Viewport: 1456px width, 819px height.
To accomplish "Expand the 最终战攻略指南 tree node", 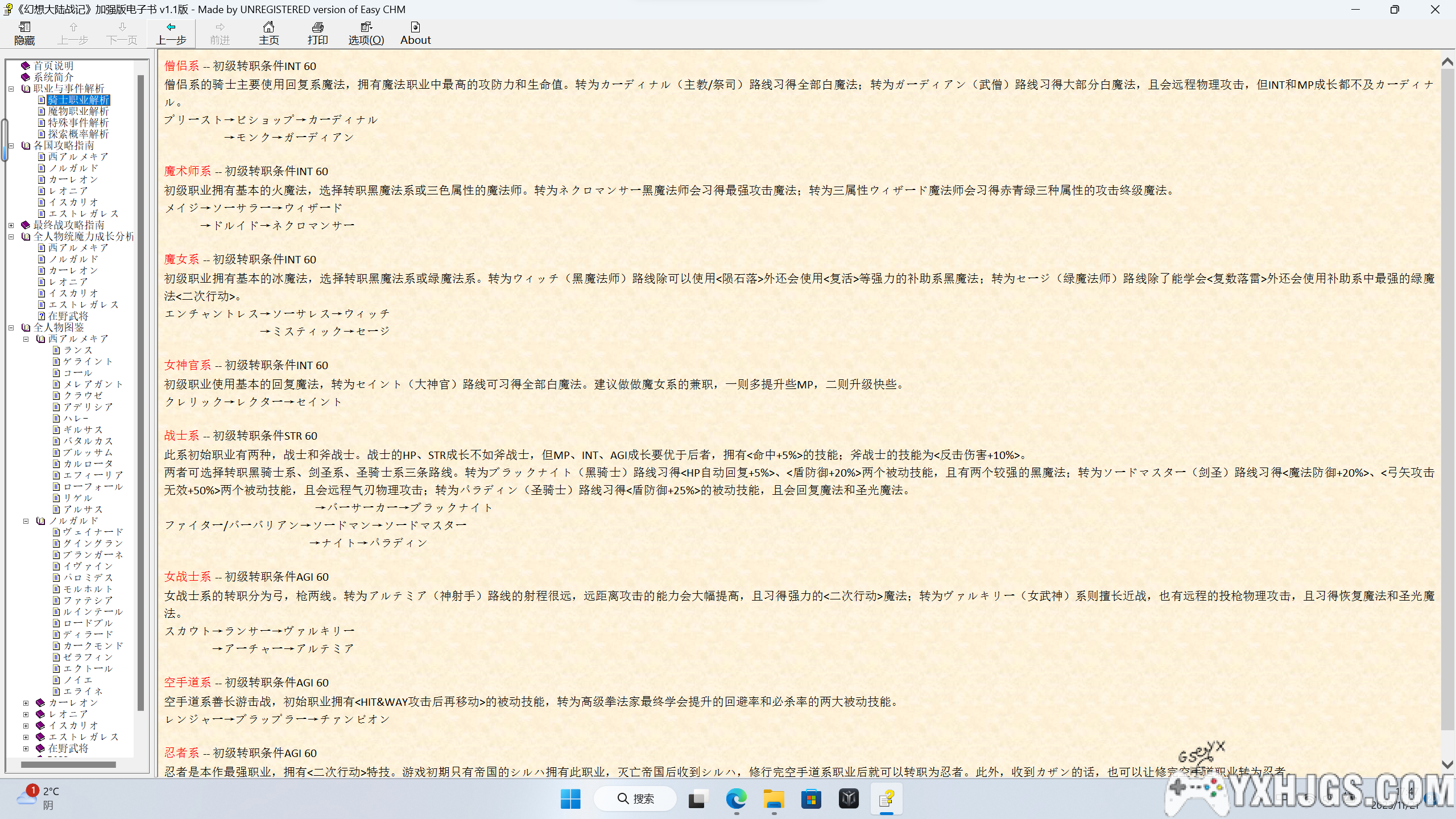I will pos(11,225).
